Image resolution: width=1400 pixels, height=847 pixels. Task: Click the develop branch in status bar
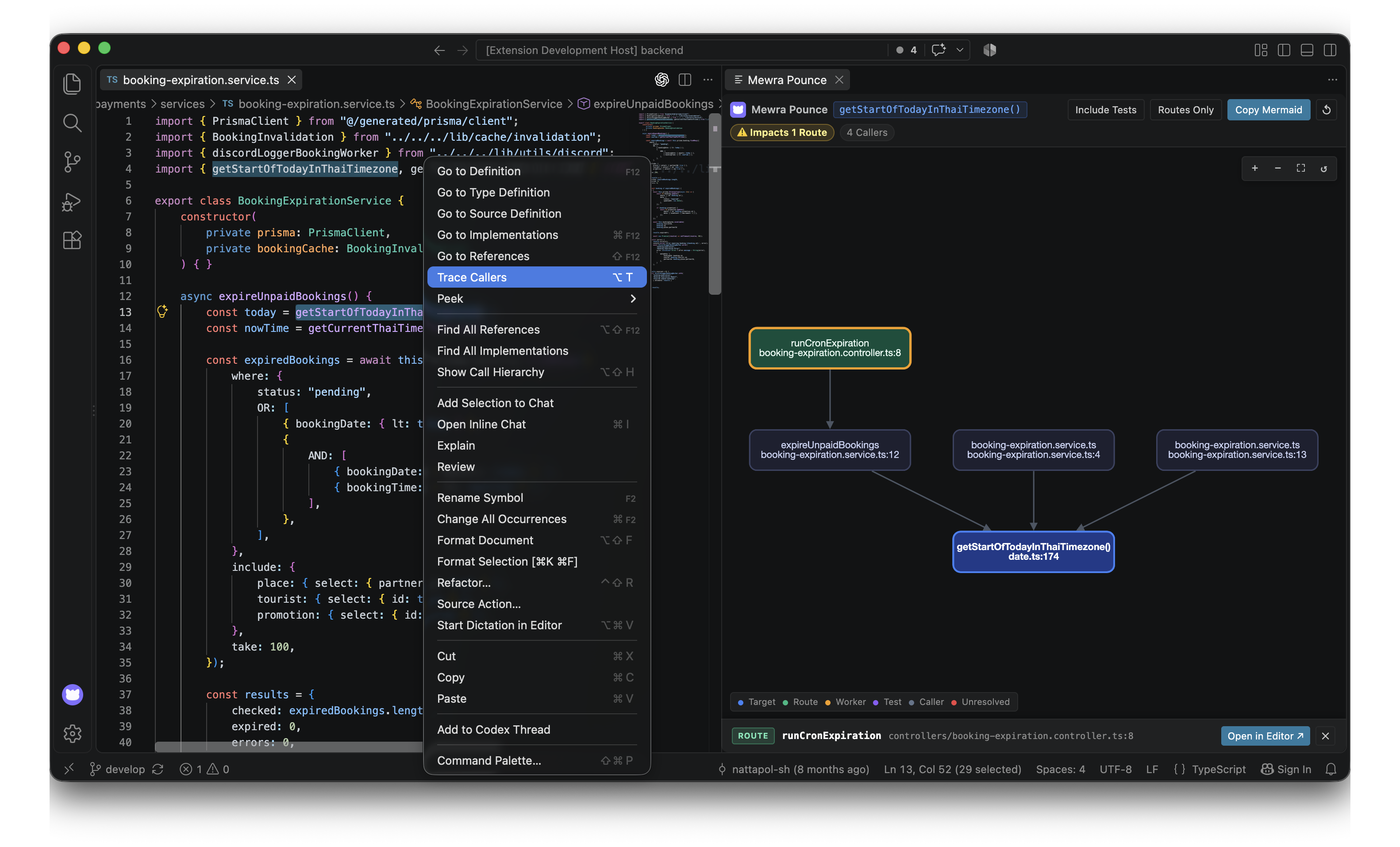tap(118, 769)
